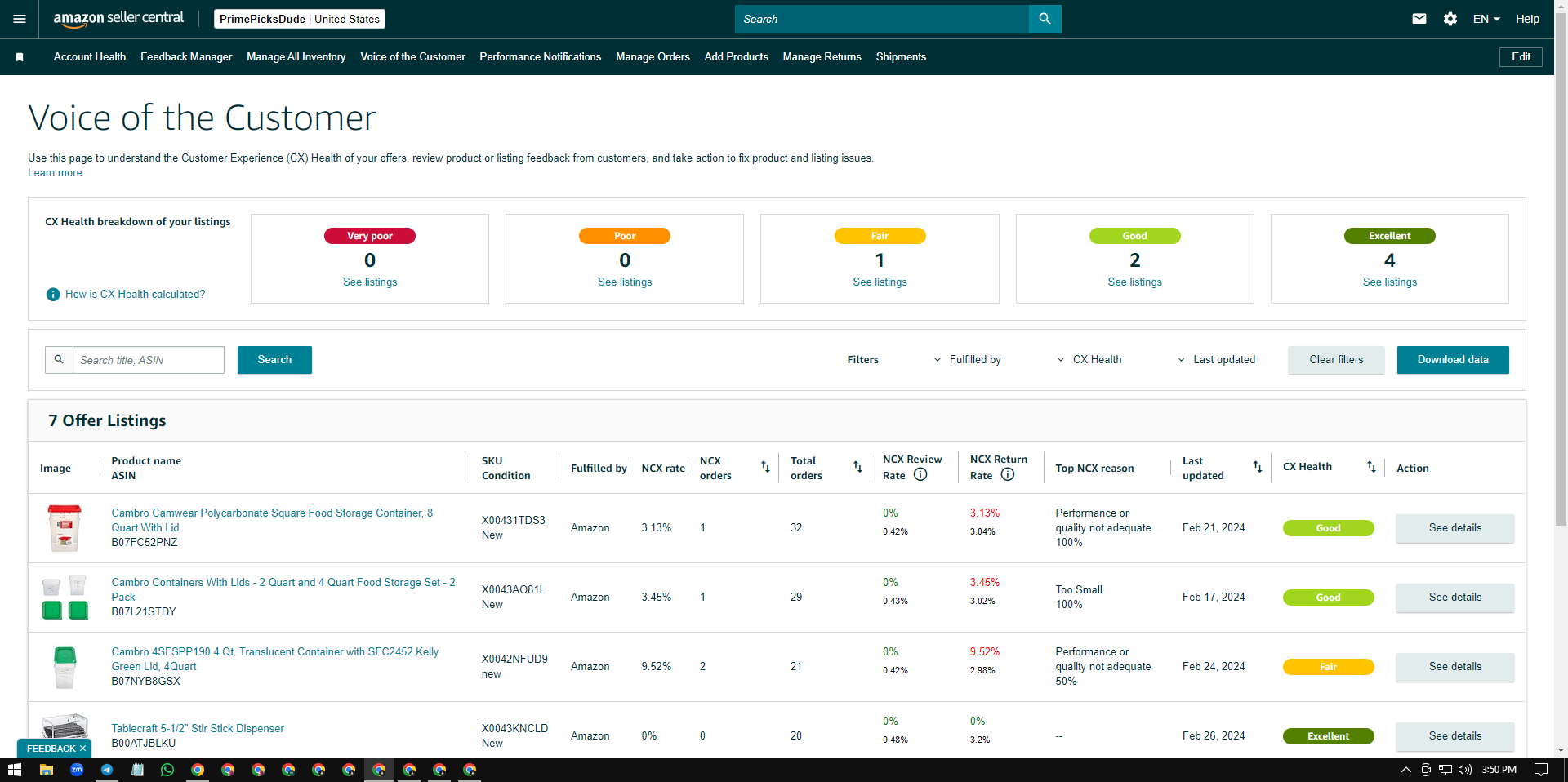The image size is (1568, 782).
Task: Open WhatsApp from the taskbar
Action: pos(167,770)
